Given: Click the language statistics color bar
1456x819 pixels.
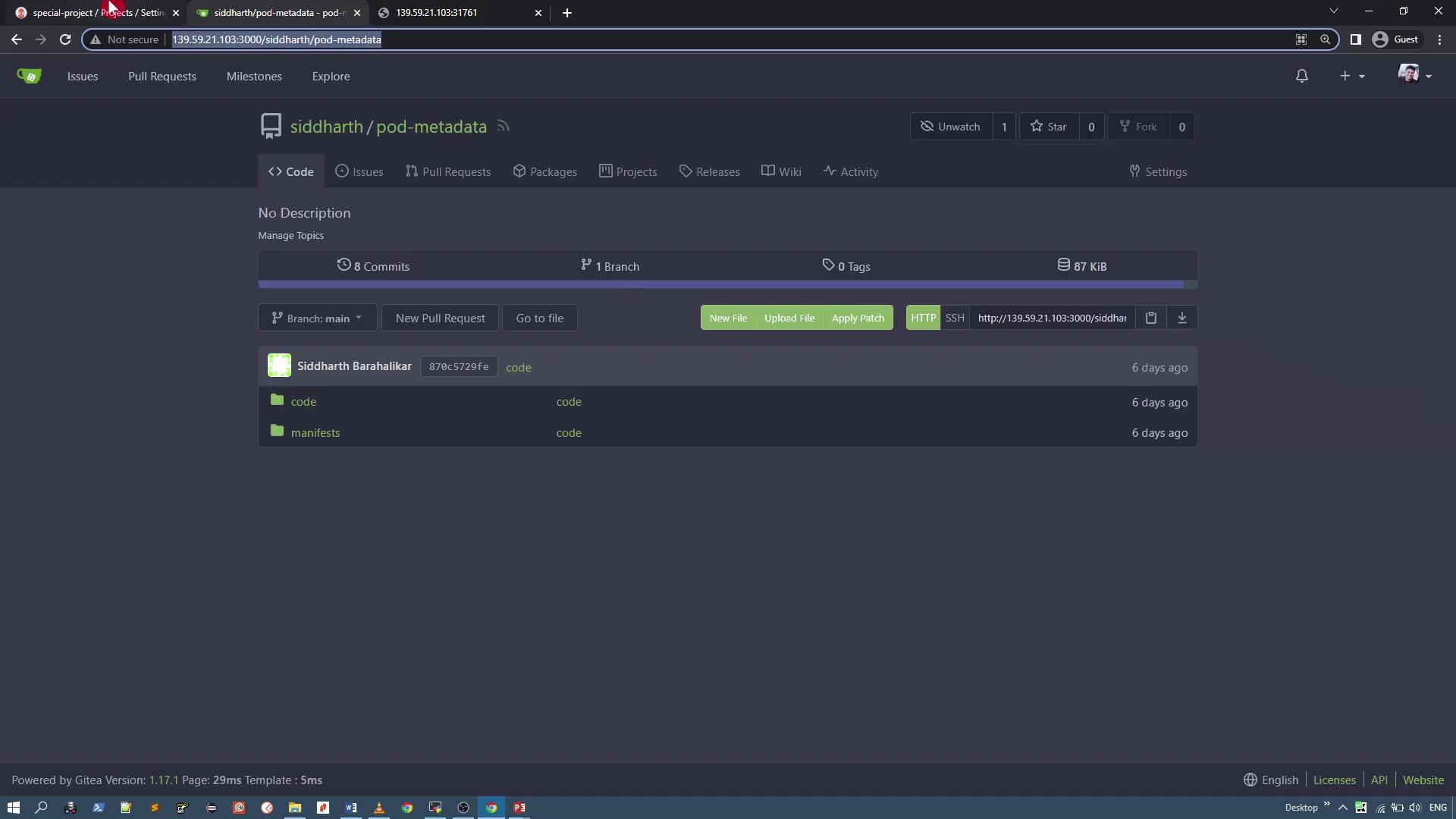Looking at the screenshot, I should tap(720, 285).
